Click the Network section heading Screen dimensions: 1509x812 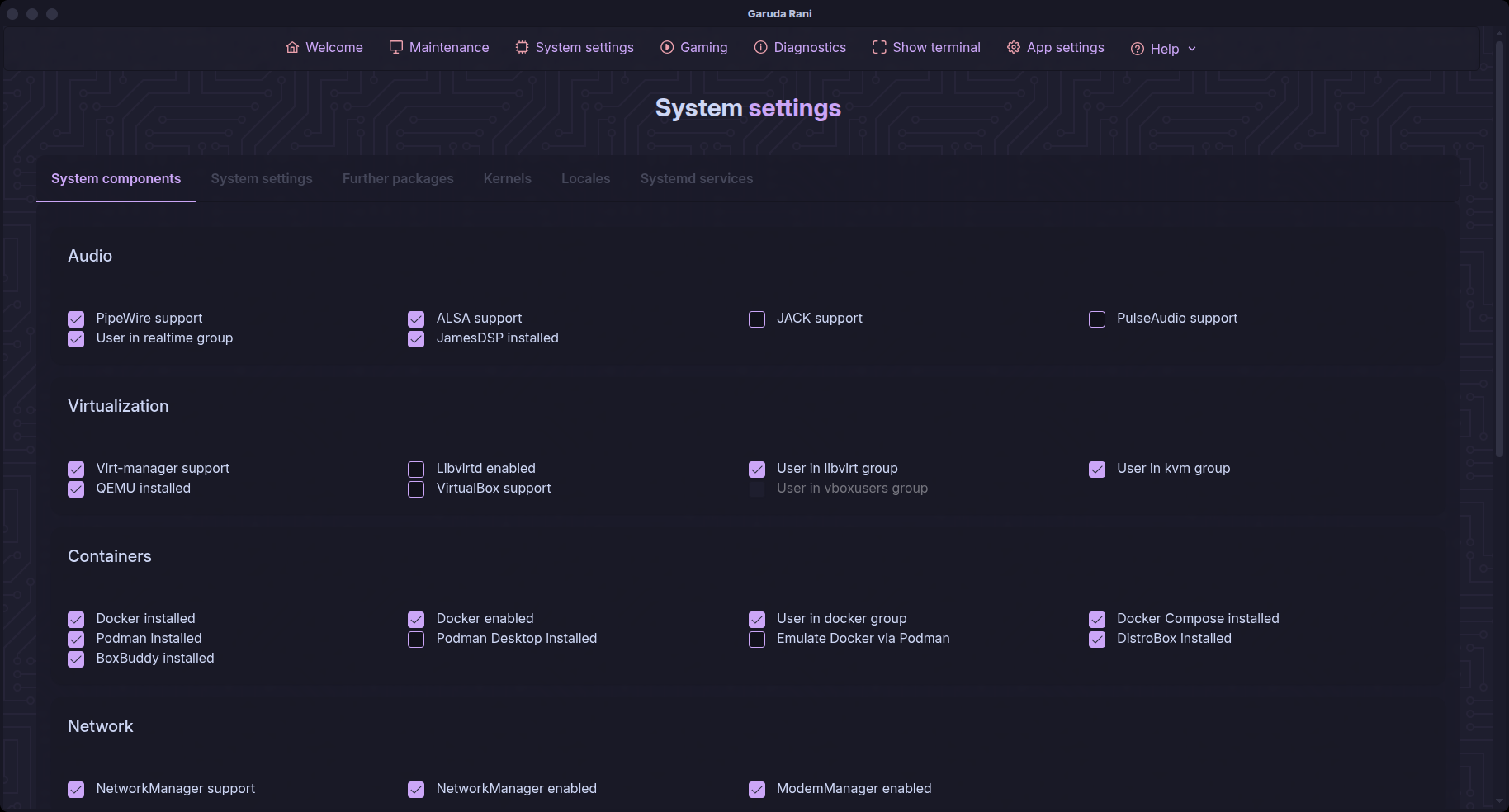[x=101, y=726]
